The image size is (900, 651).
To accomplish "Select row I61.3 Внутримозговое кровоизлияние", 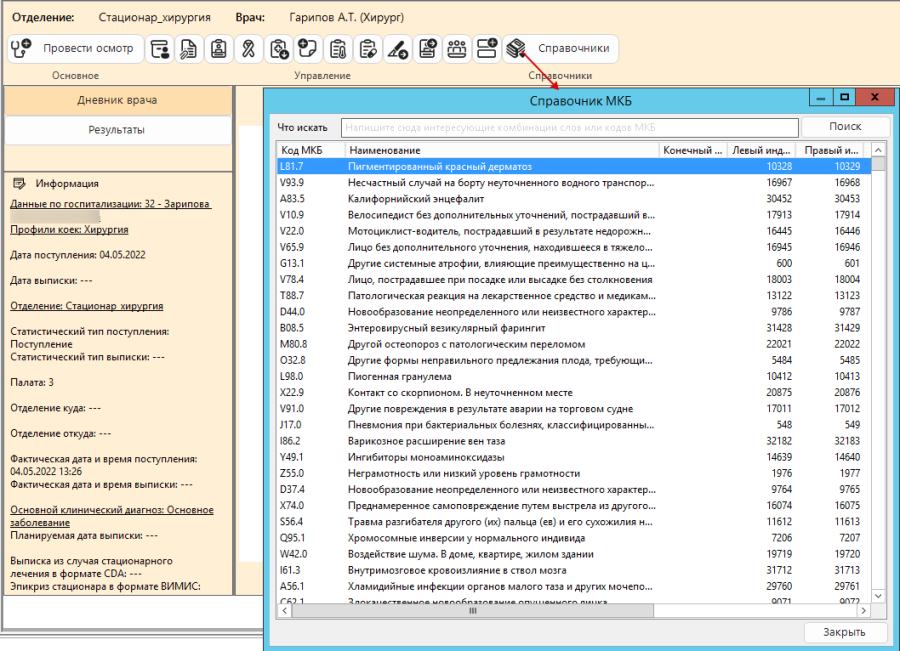I will pos(574,570).
